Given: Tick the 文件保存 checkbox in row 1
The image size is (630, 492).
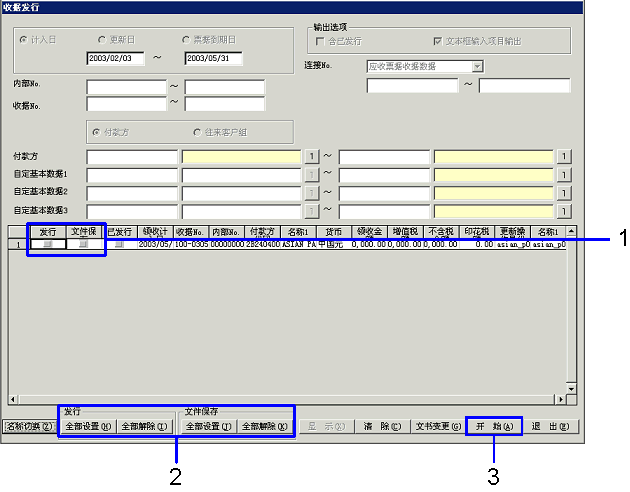Looking at the screenshot, I should point(85,244).
